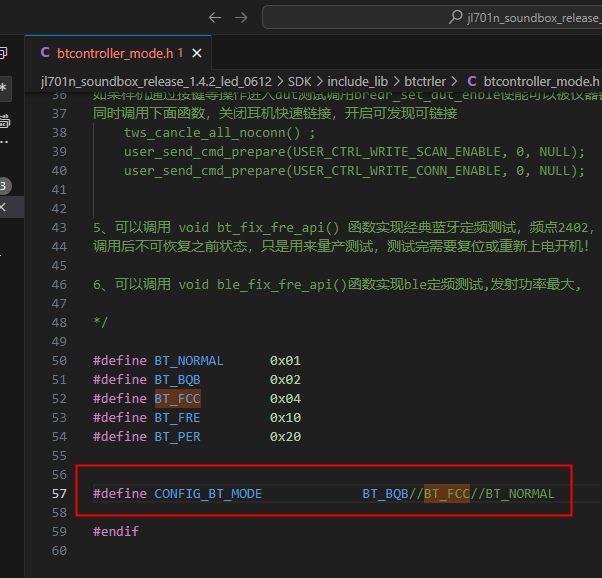
Task: Toggle search details with the ellipsis button
Action: point(4,142)
